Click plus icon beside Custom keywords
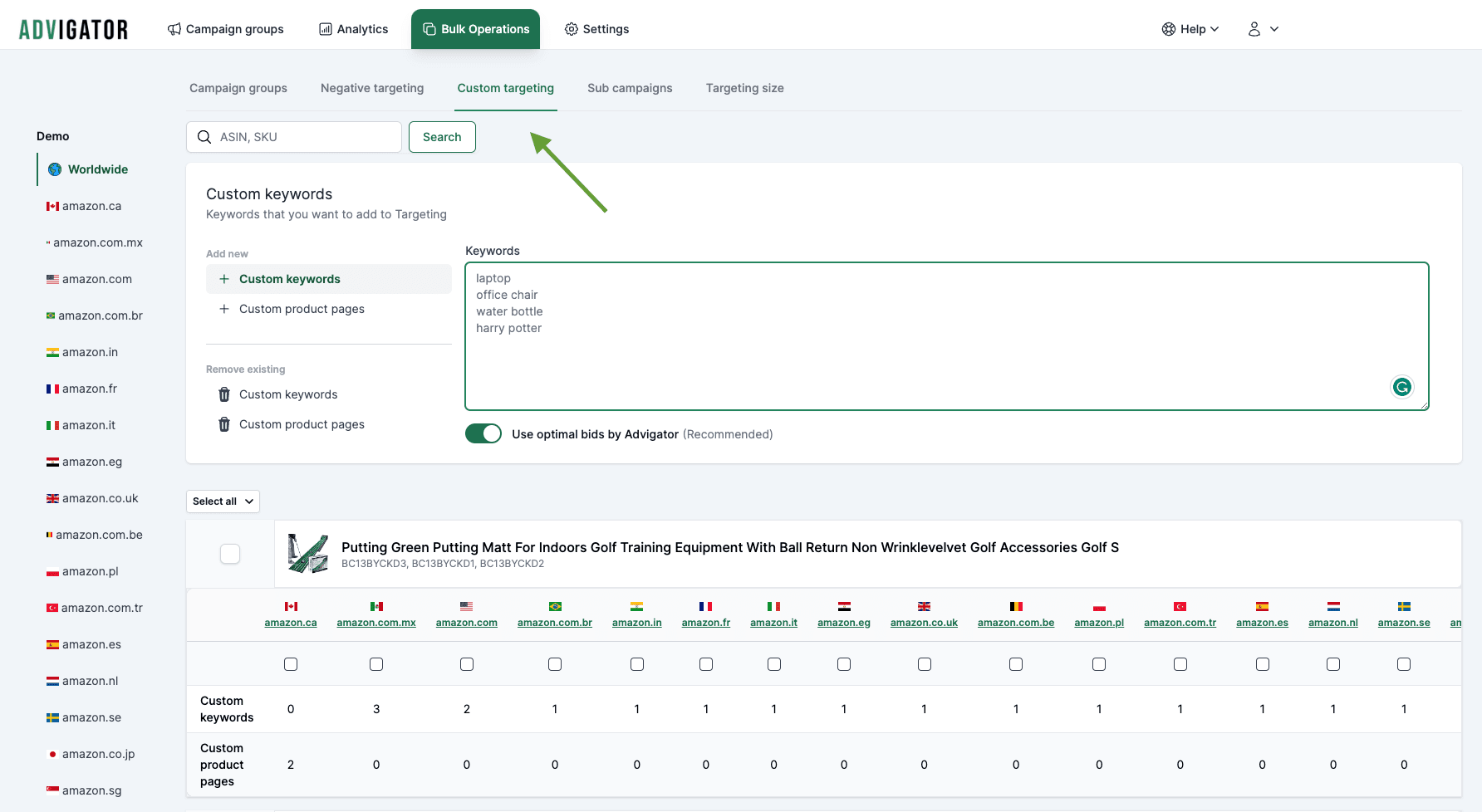1482x812 pixels. (224, 279)
